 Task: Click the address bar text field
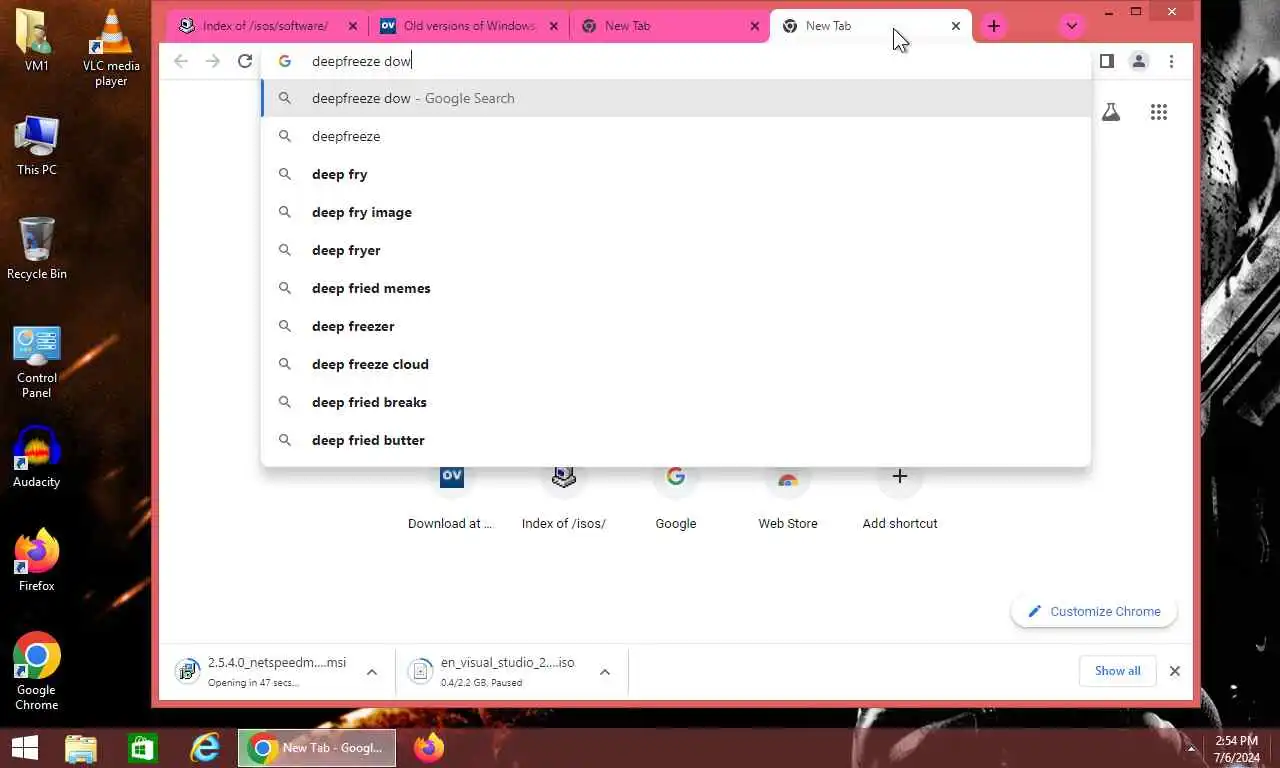click(676, 61)
